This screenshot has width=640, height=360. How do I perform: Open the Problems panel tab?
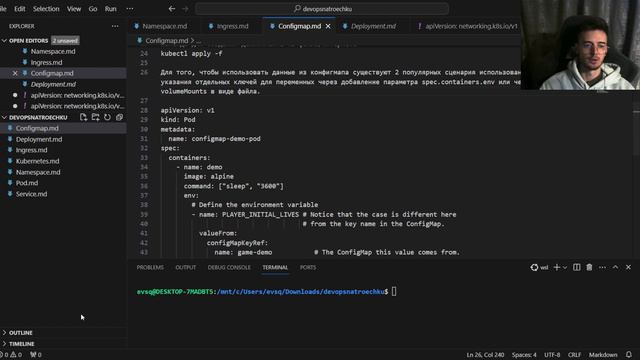pos(150,267)
